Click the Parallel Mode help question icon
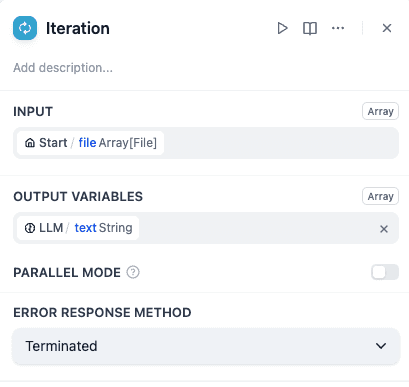This screenshot has width=409, height=387. (133, 272)
